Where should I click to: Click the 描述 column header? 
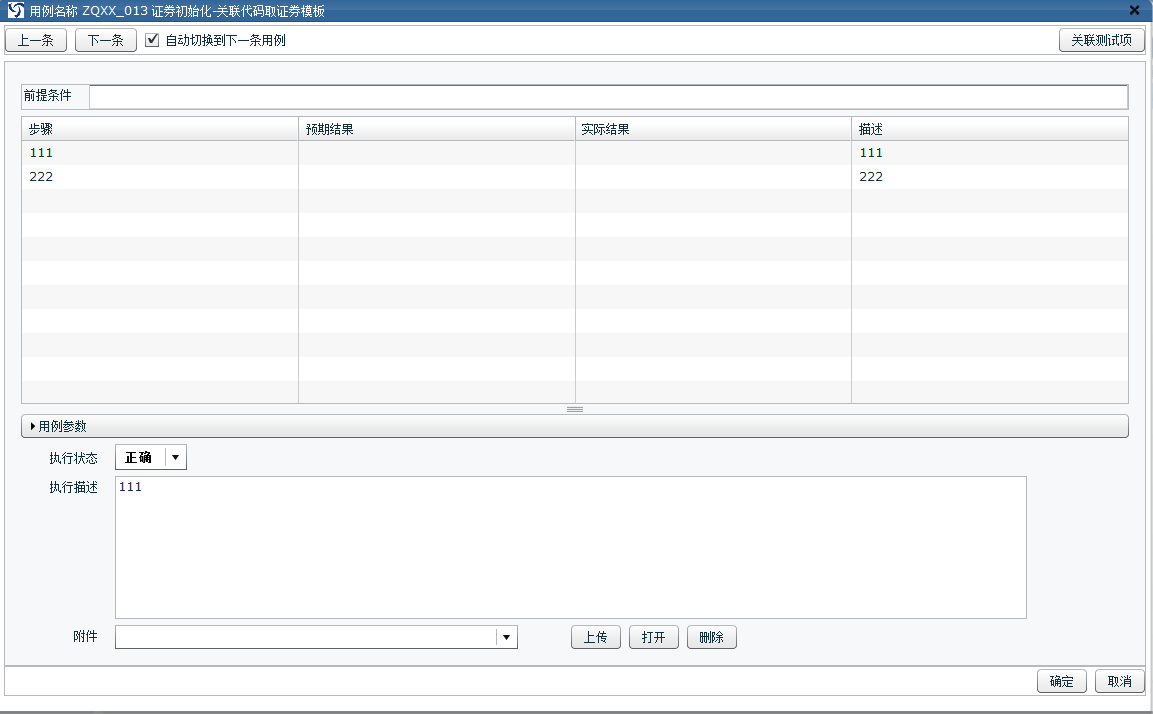click(x=989, y=129)
